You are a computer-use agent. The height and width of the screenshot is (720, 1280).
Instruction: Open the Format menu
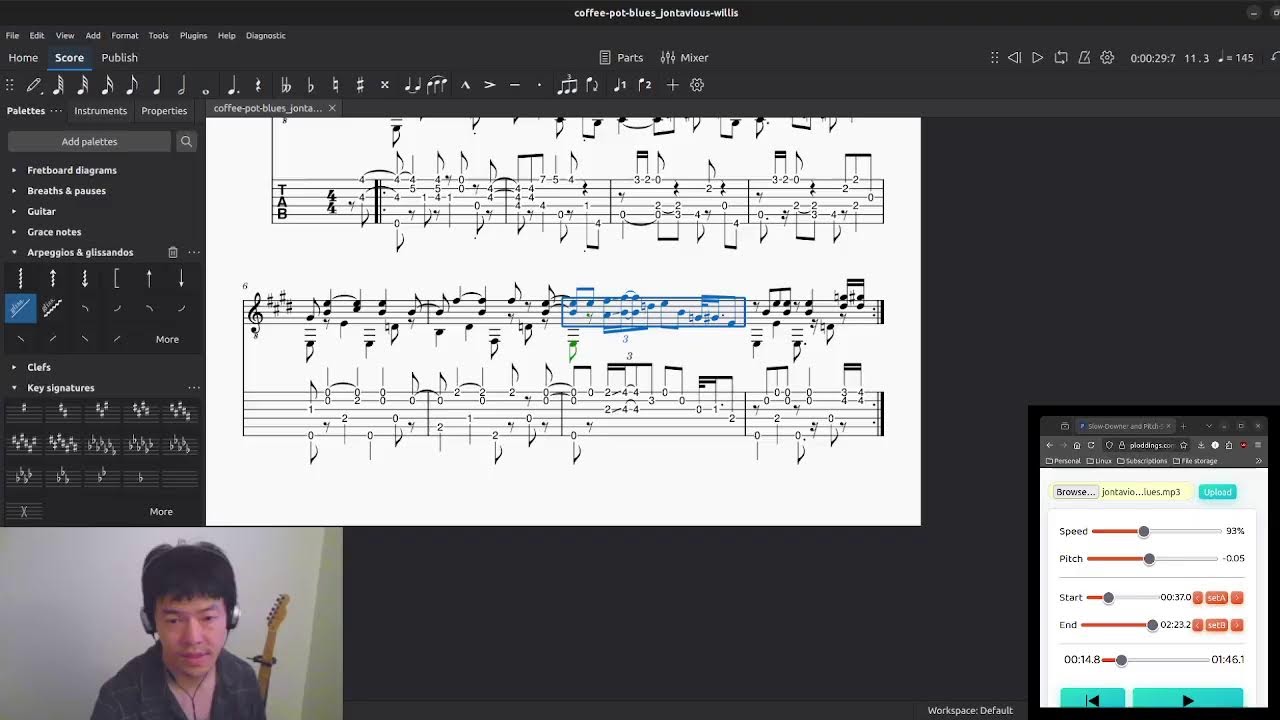125,35
